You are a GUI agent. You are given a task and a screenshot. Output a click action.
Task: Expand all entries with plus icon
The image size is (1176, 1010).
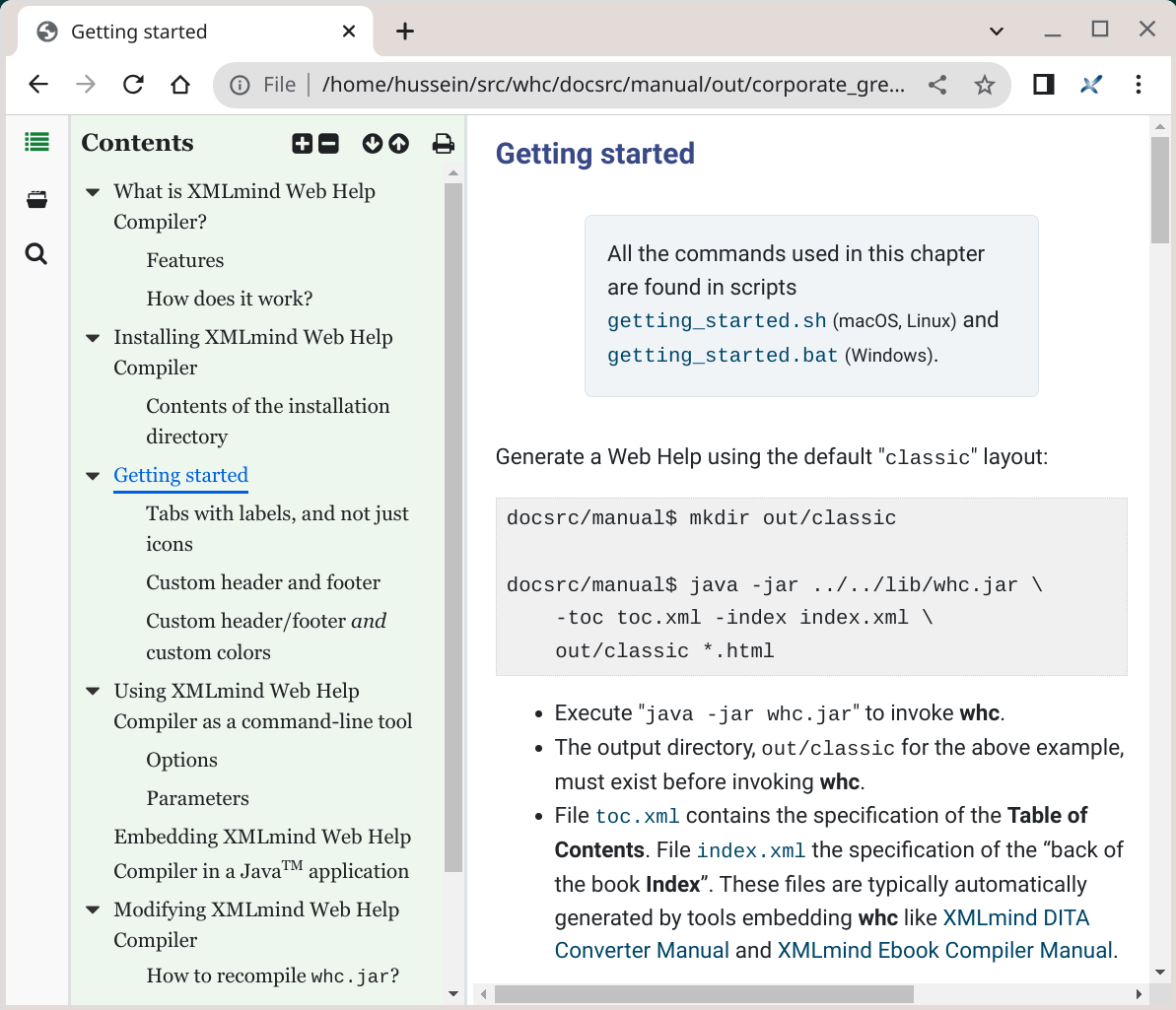(x=302, y=144)
